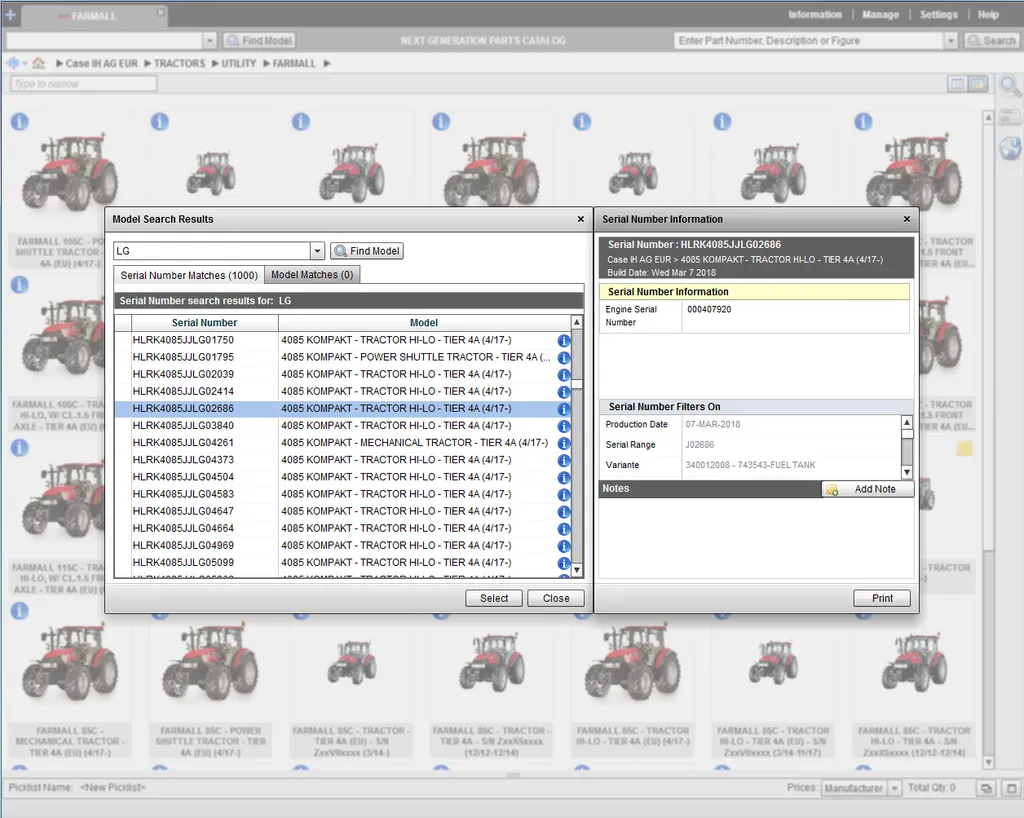The width and height of the screenshot is (1024, 818).
Task: Click home icon in breadcrumb bar
Action: (39, 63)
